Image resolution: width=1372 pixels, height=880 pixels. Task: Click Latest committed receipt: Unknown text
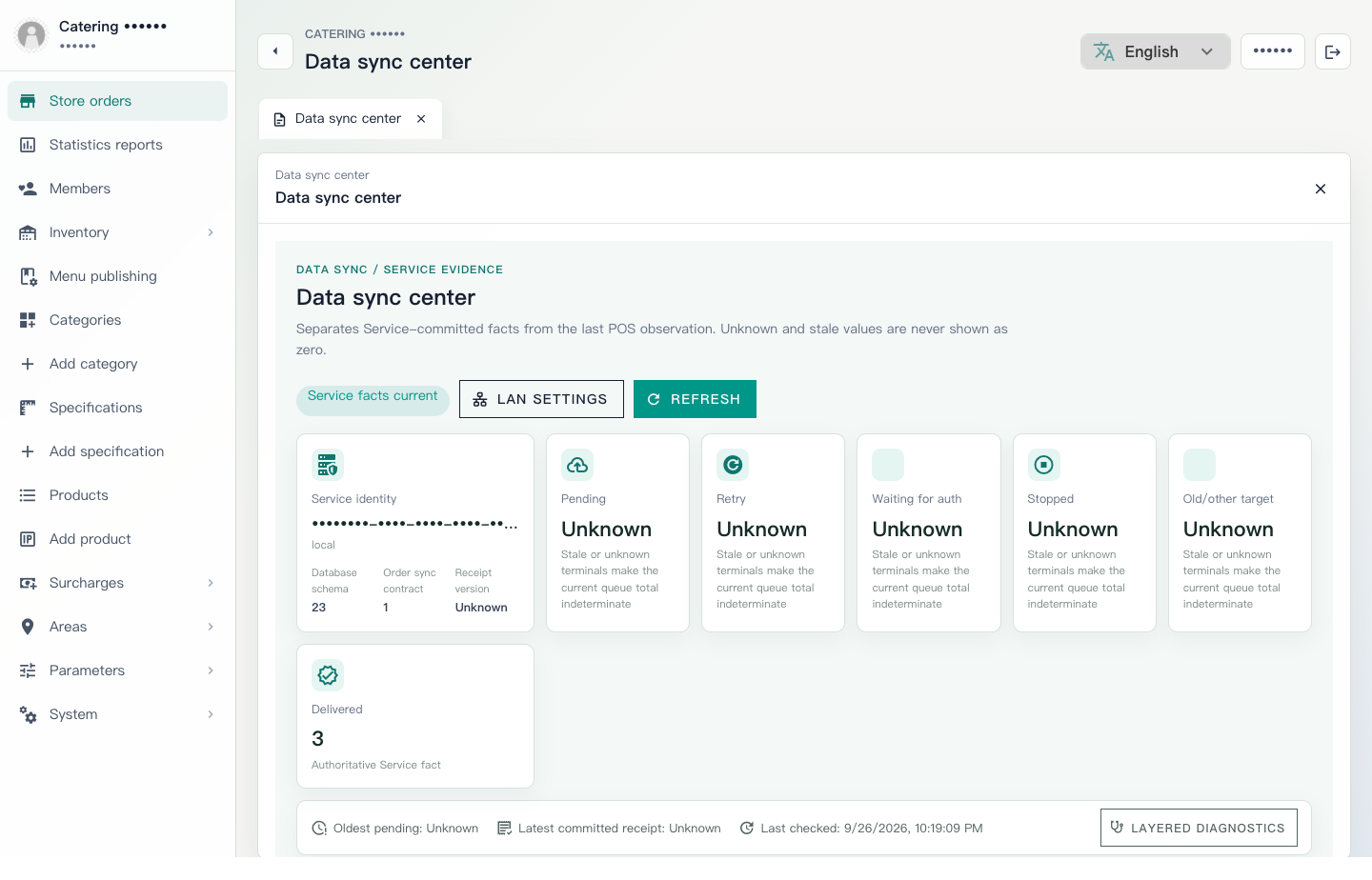[619, 829]
